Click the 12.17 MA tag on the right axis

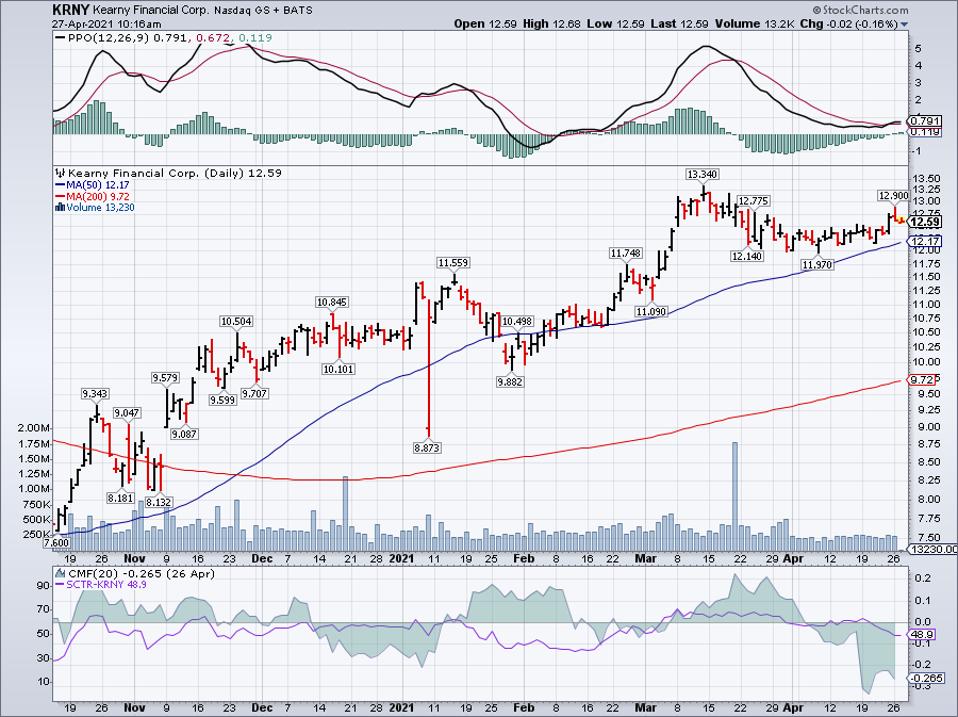(x=924, y=242)
